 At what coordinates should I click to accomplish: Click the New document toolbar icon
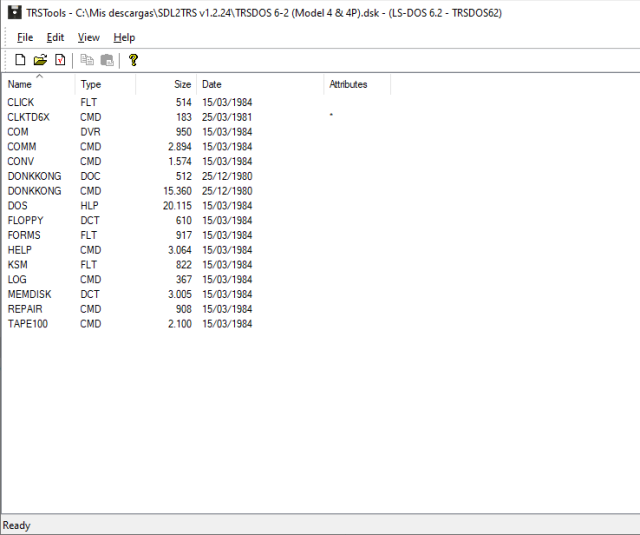[20, 60]
